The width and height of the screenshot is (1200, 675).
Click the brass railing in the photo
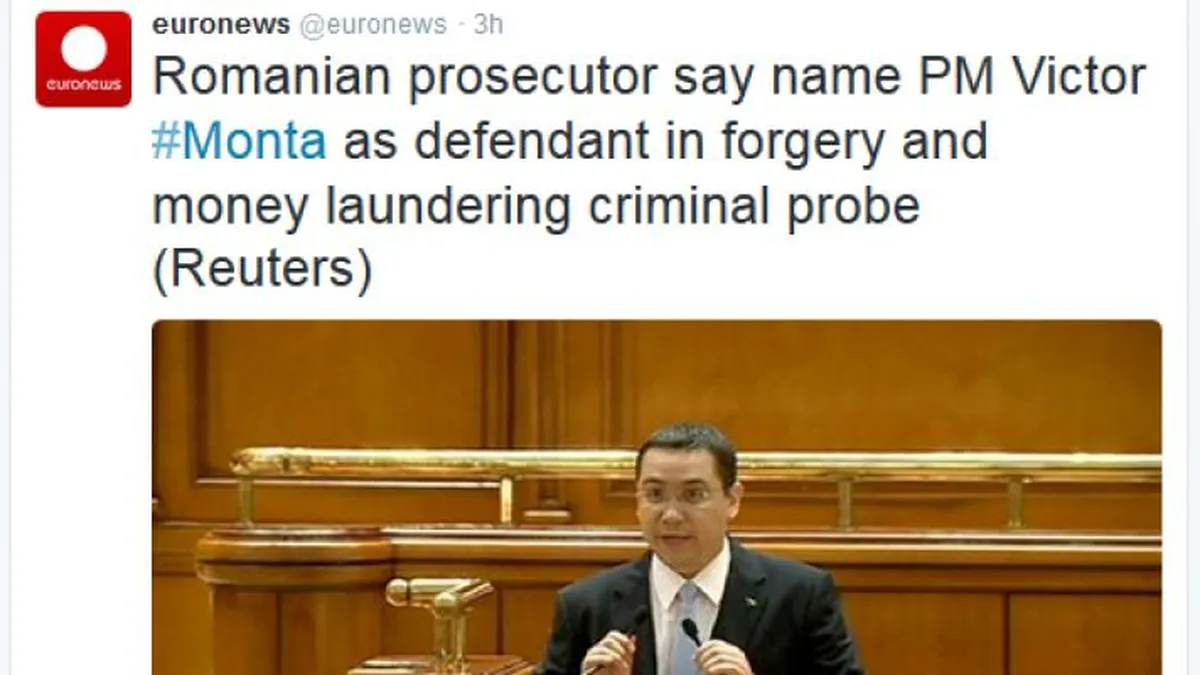[696, 464]
